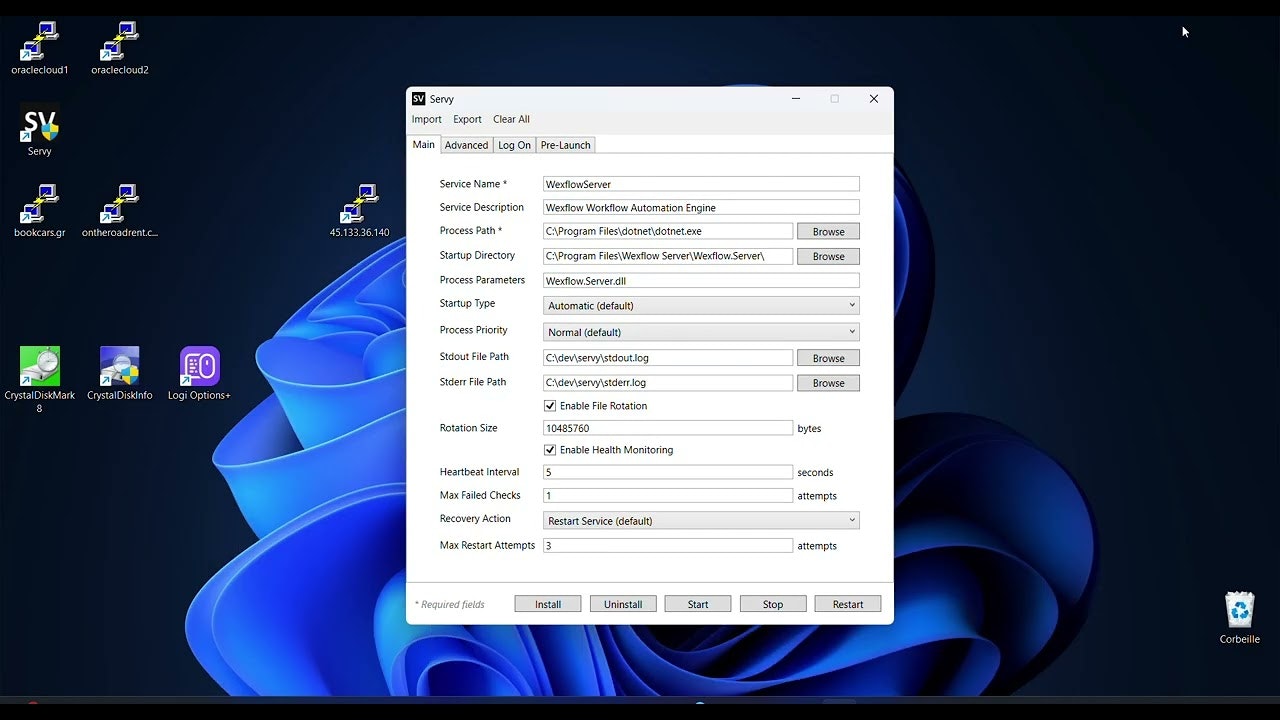Click the Servy window title icon
The width and height of the screenshot is (1280, 720).
click(x=419, y=99)
